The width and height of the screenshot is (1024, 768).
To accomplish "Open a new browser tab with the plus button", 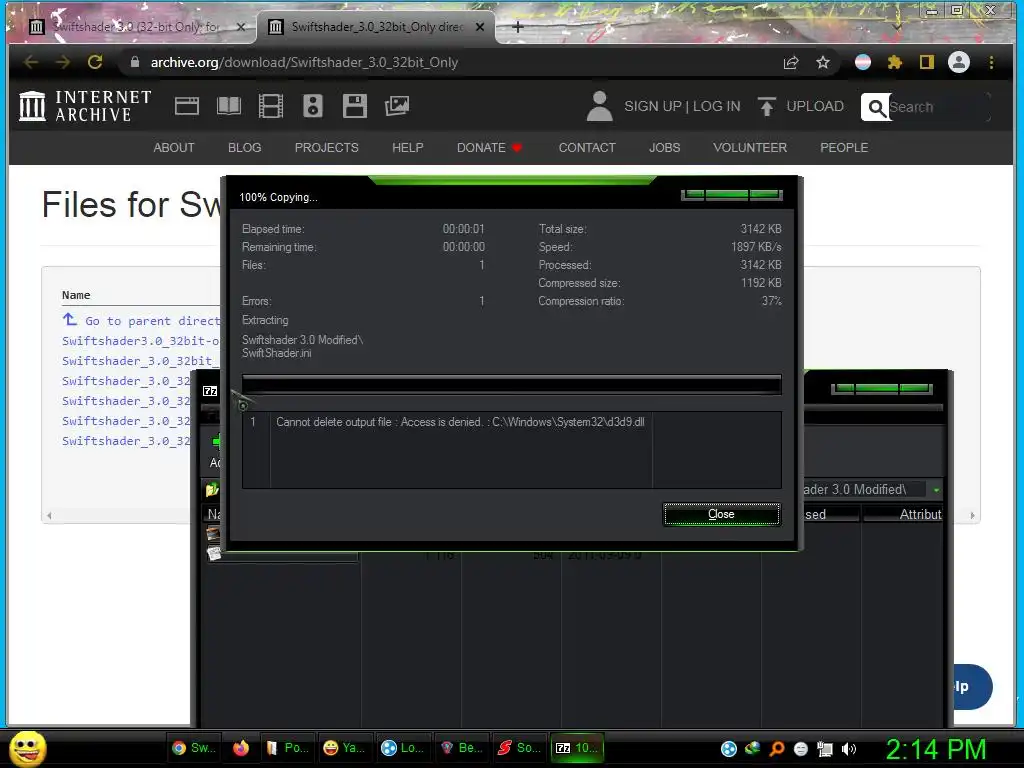I will (518, 27).
